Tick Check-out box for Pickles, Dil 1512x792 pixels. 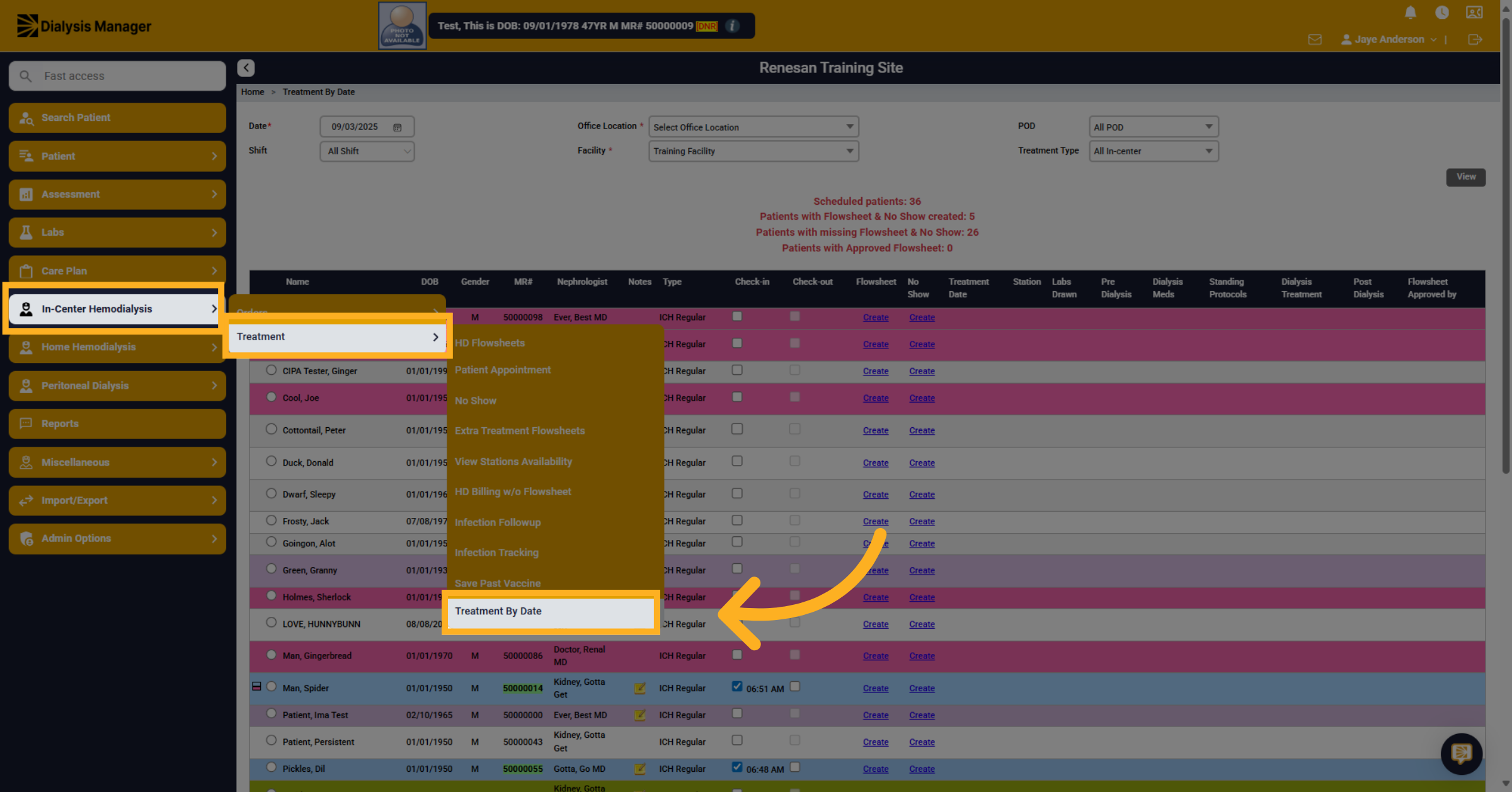coord(795,767)
